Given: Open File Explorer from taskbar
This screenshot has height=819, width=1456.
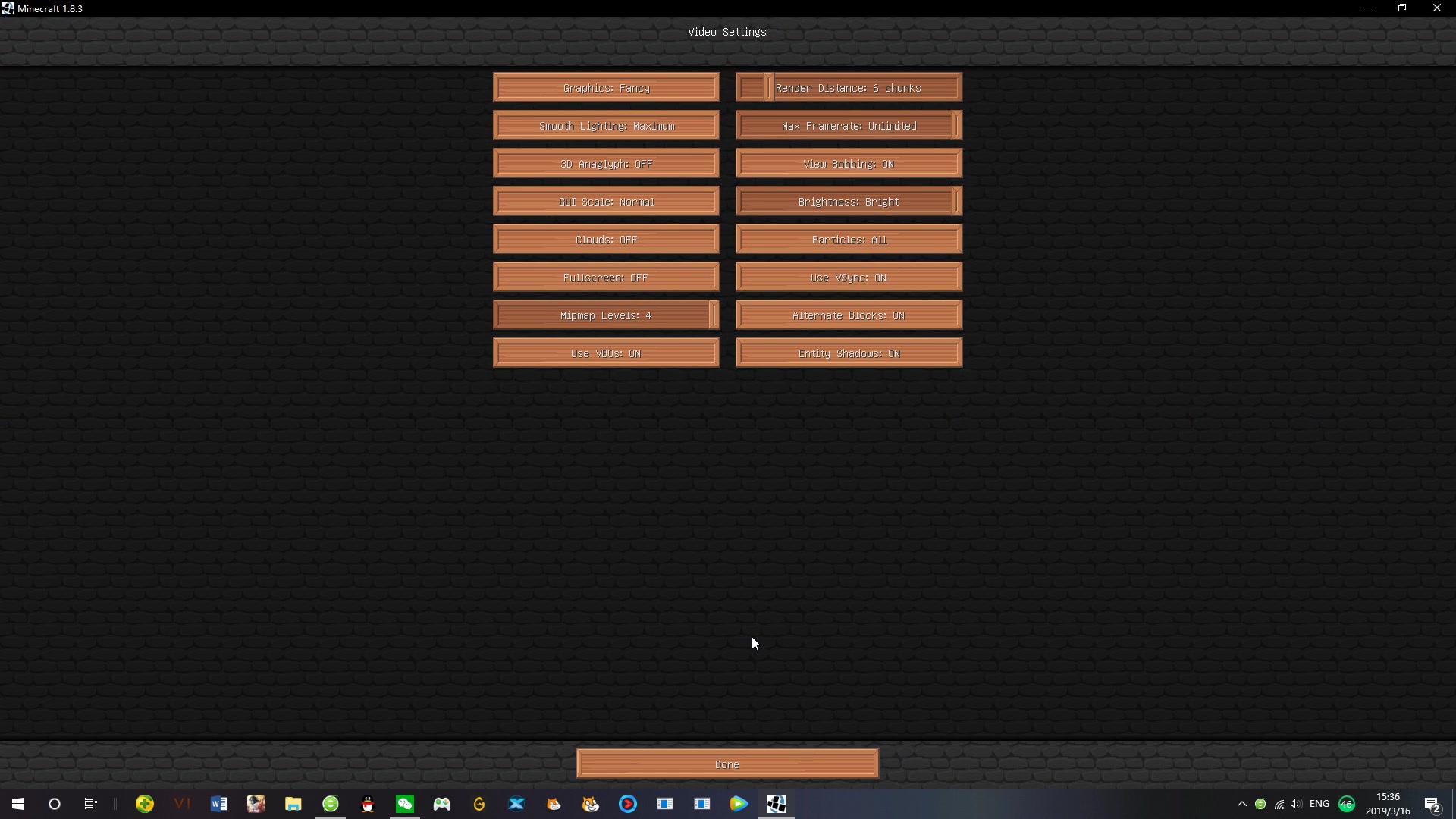Looking at the screenshot, I should [293, 804].
